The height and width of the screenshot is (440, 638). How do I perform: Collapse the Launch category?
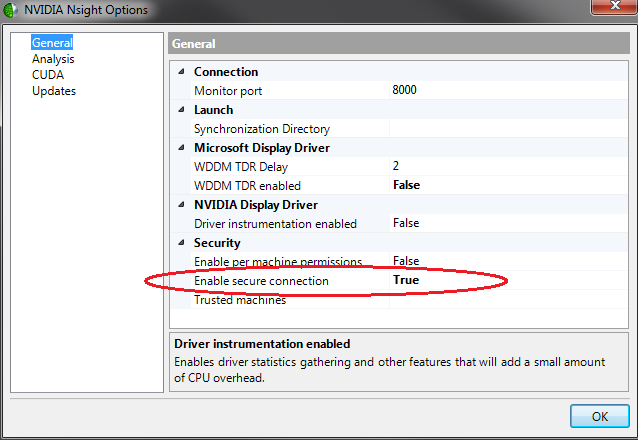pyautogui.click(x=181, y=110)
